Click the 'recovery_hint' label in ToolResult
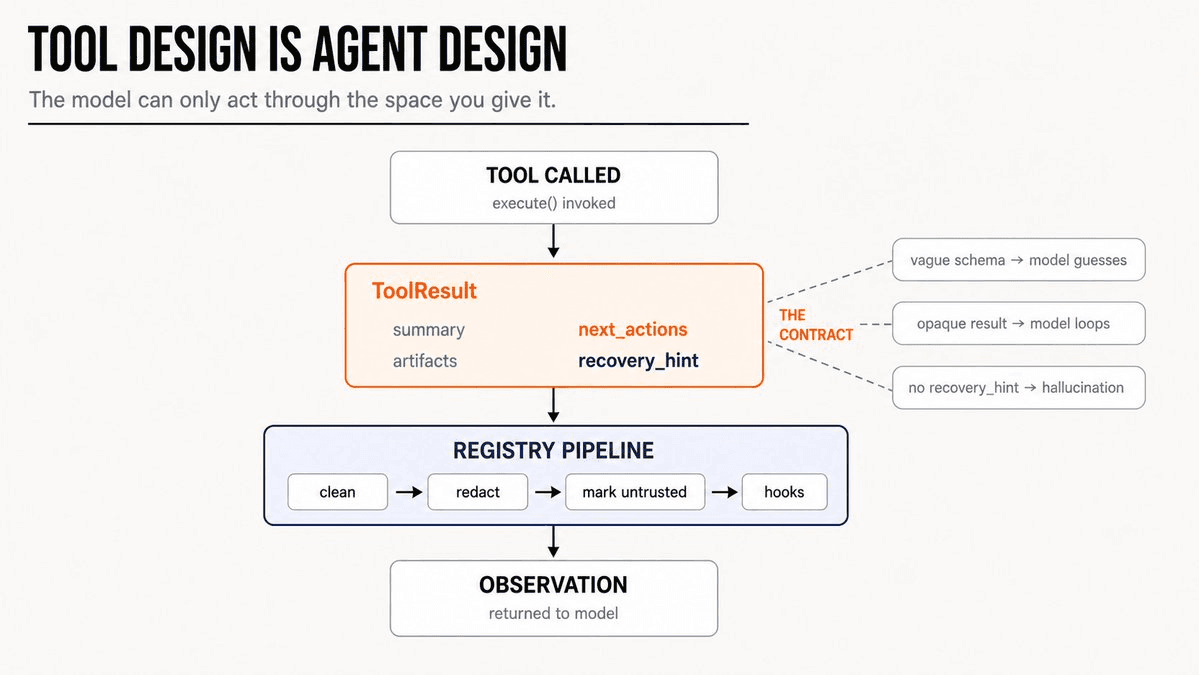 click(638, 361)
